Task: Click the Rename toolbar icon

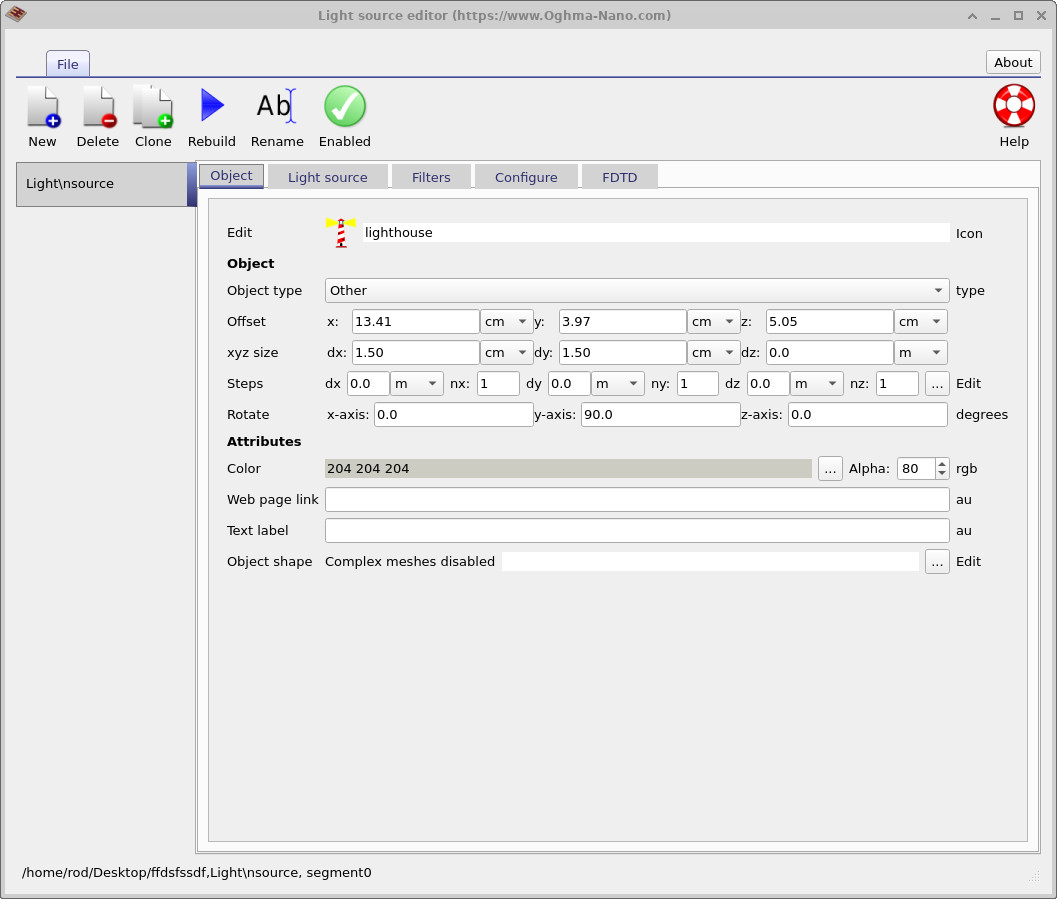Action: tap(276, 106)
